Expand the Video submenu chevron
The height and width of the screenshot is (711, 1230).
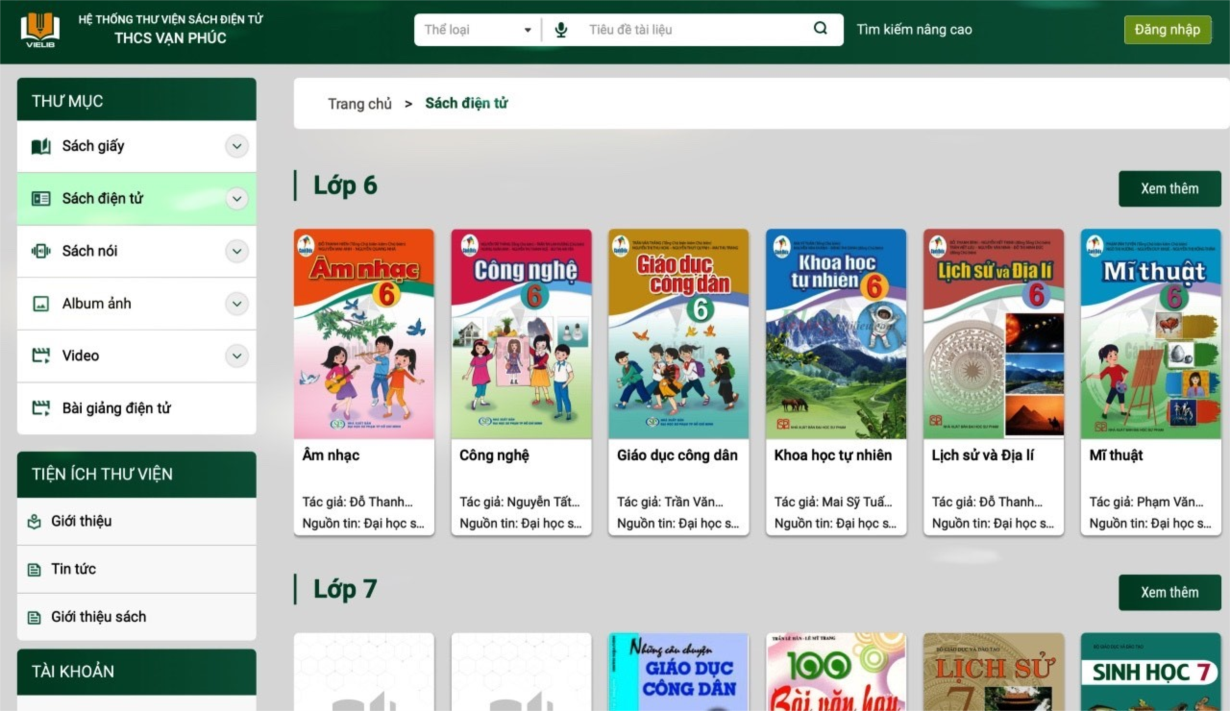pyautogui.click(x=237, y=356)
